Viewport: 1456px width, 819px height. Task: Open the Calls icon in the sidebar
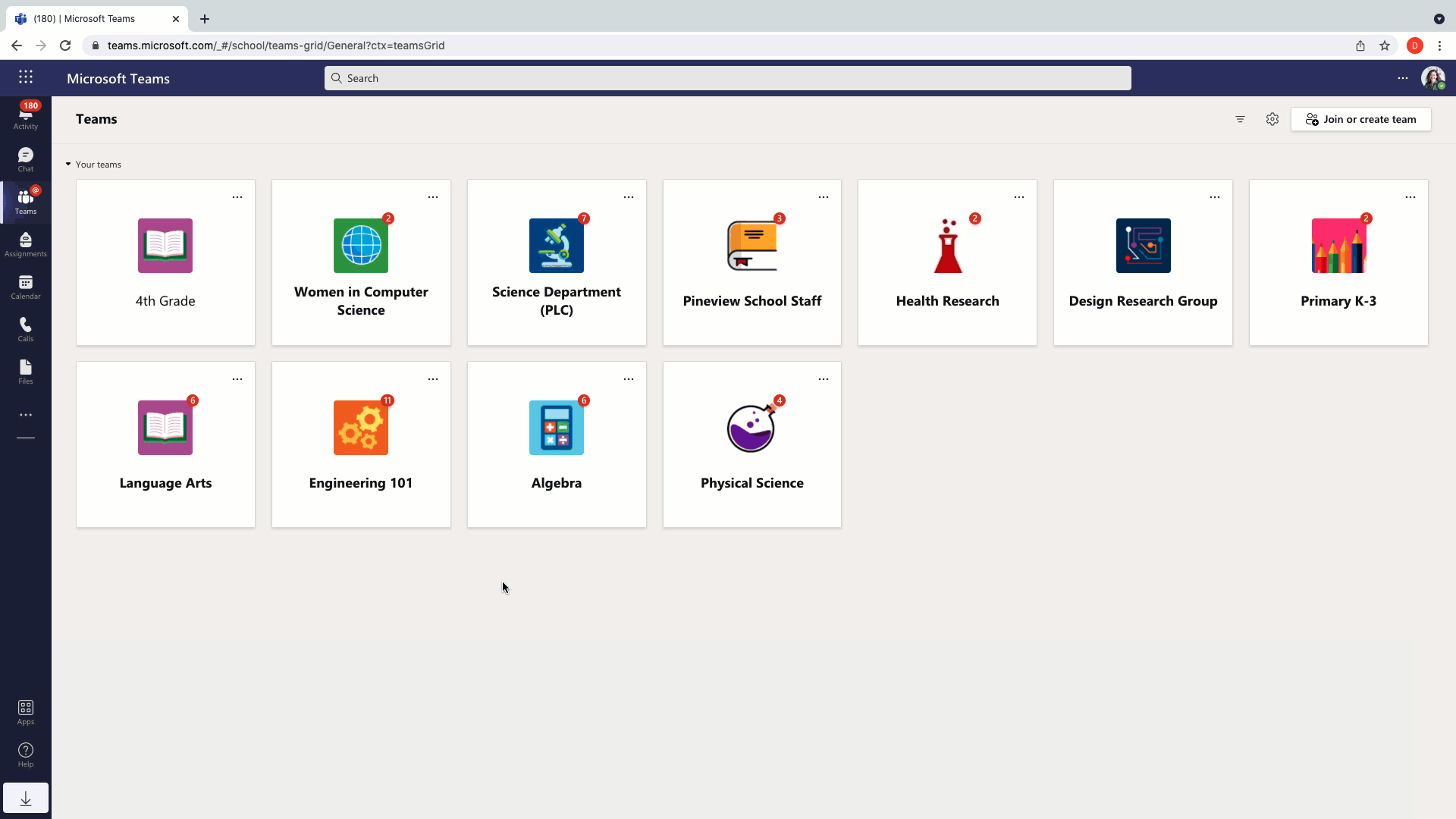point(25,329)
